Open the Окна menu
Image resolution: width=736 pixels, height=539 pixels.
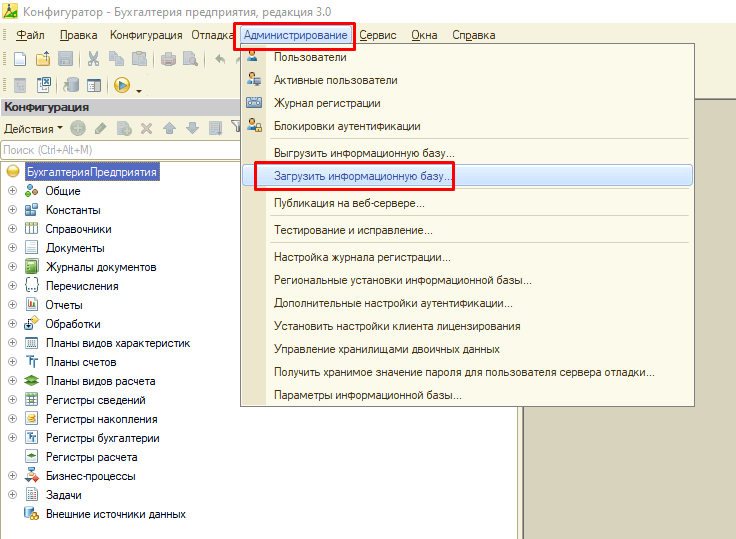click(x=424, y=35)
